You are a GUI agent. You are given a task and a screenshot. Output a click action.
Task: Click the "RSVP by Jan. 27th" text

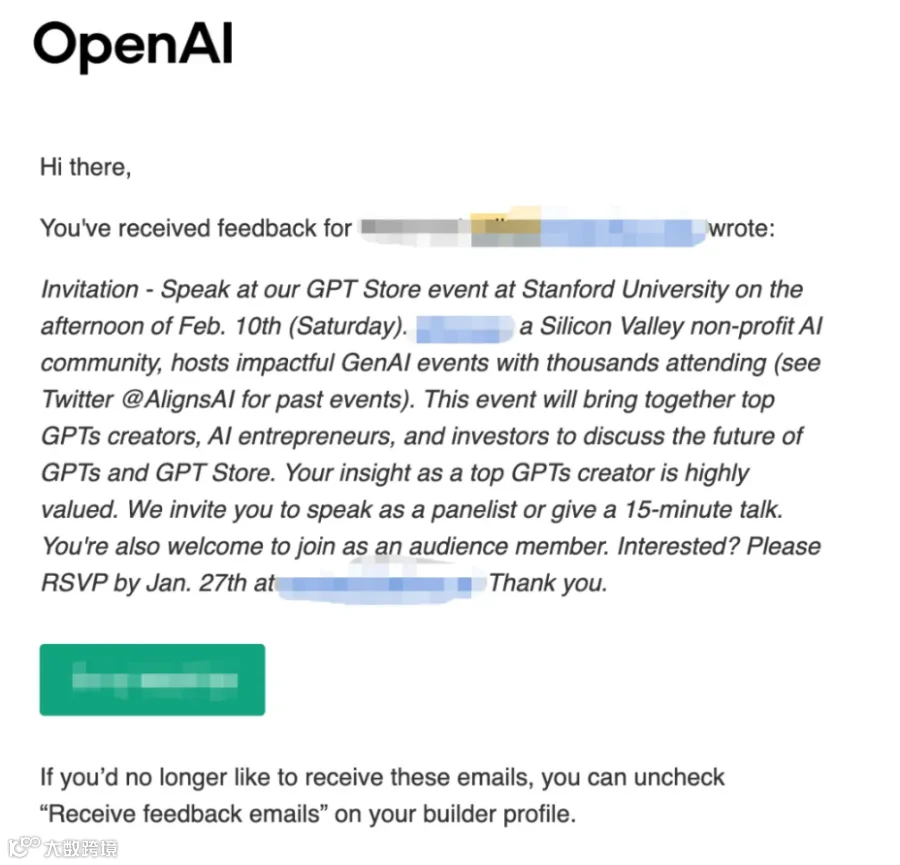pyautogui.click(x=144, y=583)
